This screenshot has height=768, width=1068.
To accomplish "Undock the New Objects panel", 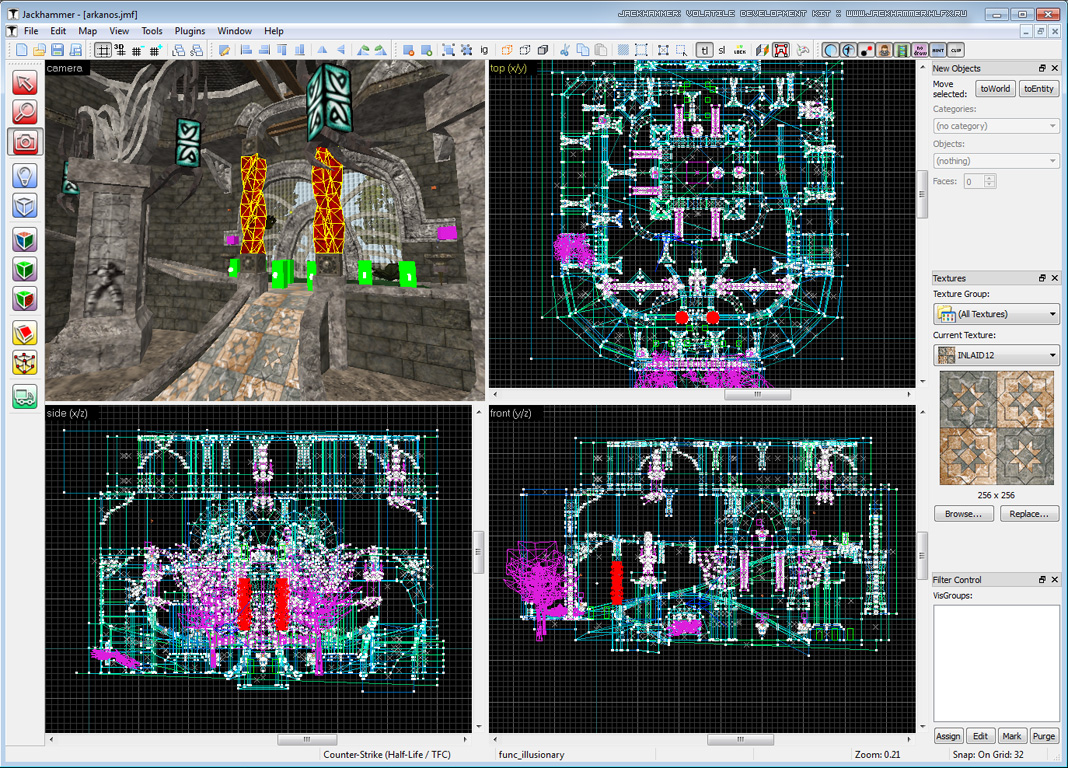I will click(x=1042, y=68).
